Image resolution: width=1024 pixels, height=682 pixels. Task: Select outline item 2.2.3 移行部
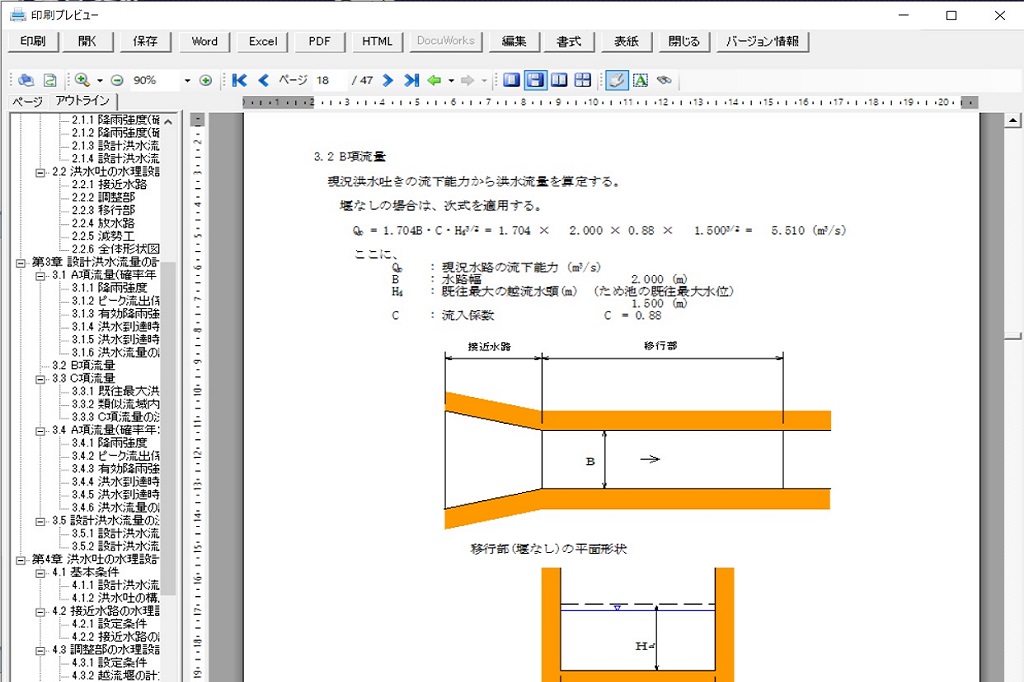(x=103, y=210)
